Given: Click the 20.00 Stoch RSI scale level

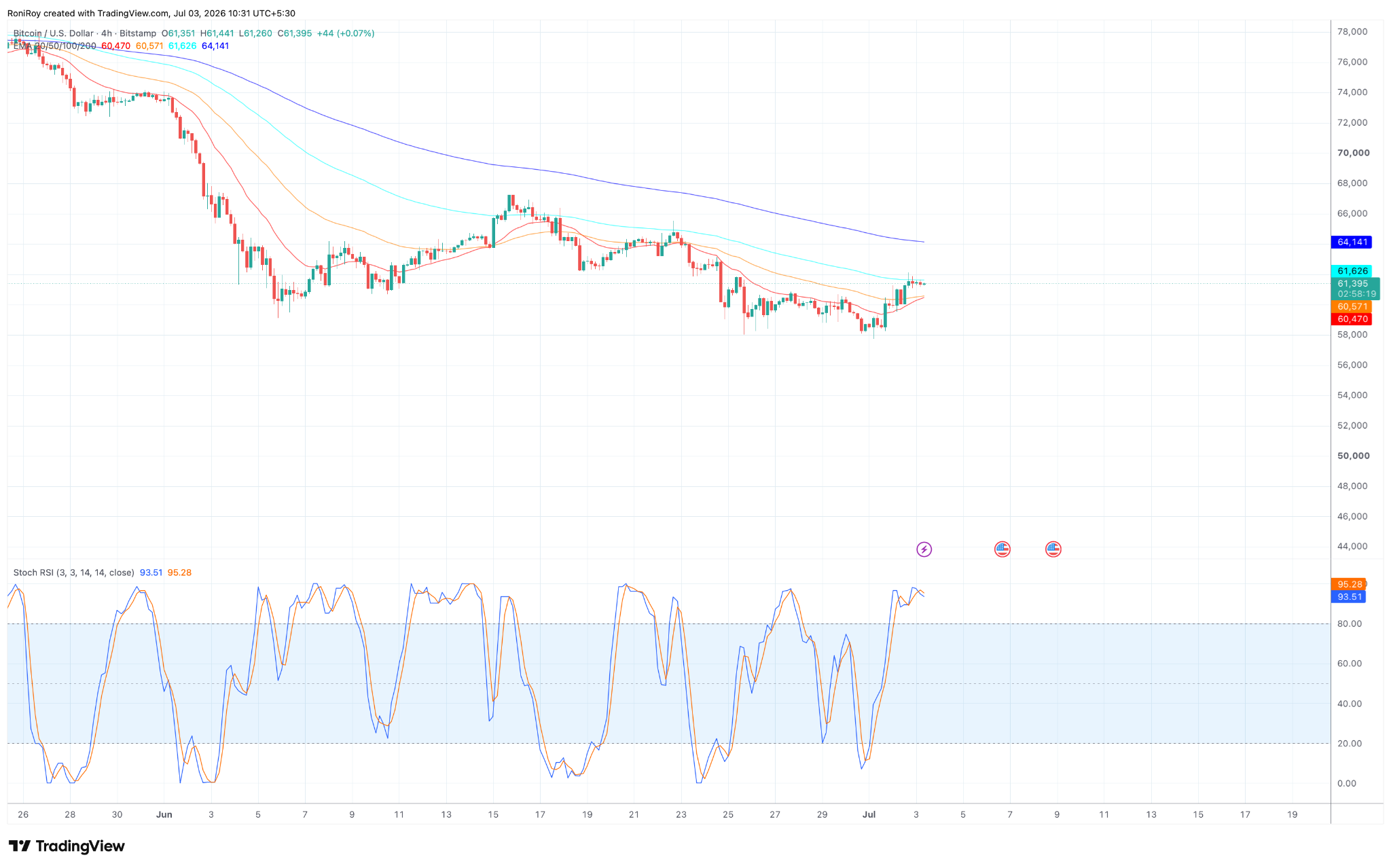Looking at the screenshot, I should 1350,744.
